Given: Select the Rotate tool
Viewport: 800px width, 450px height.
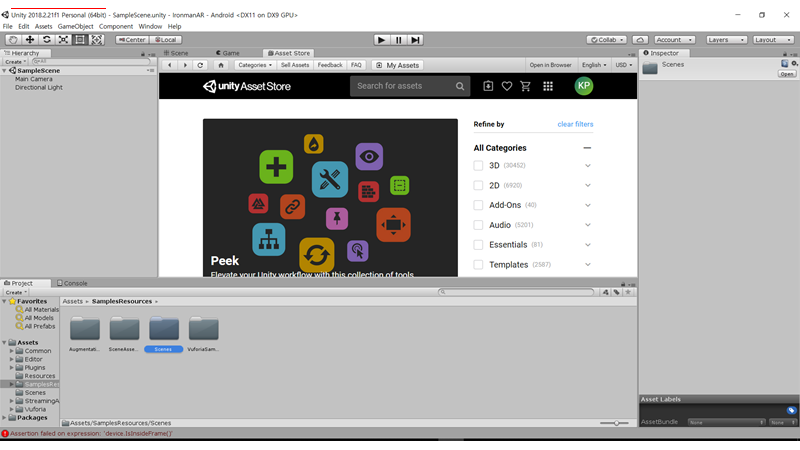Looking at the screenshot, I should 47,40.
